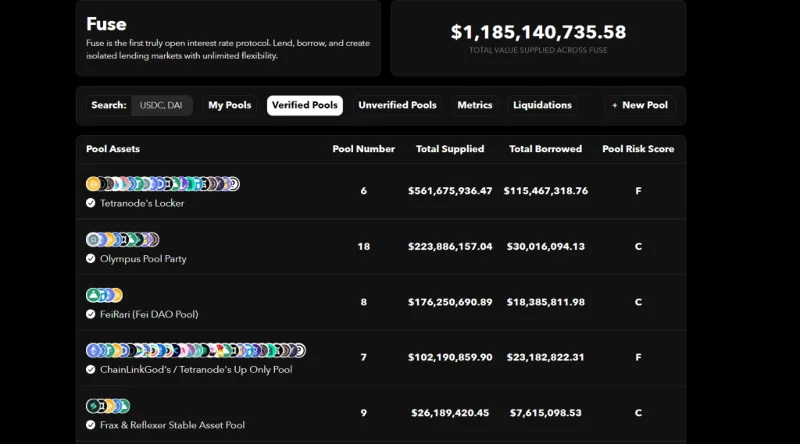
Task: Click the Total Borrowed column header
Action: click(x=545, y=149)
